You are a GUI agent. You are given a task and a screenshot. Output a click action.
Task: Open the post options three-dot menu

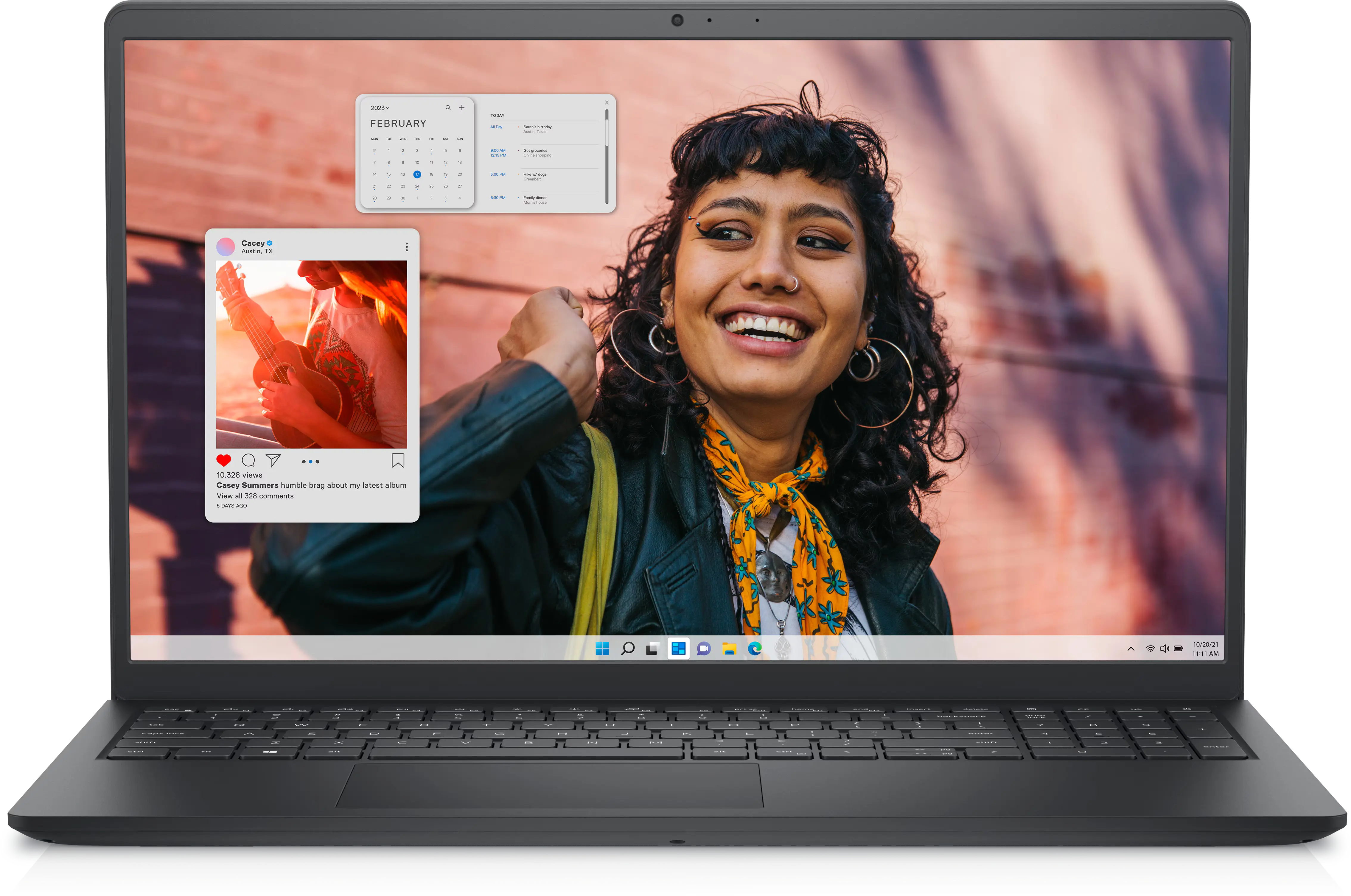pos(407,246)
